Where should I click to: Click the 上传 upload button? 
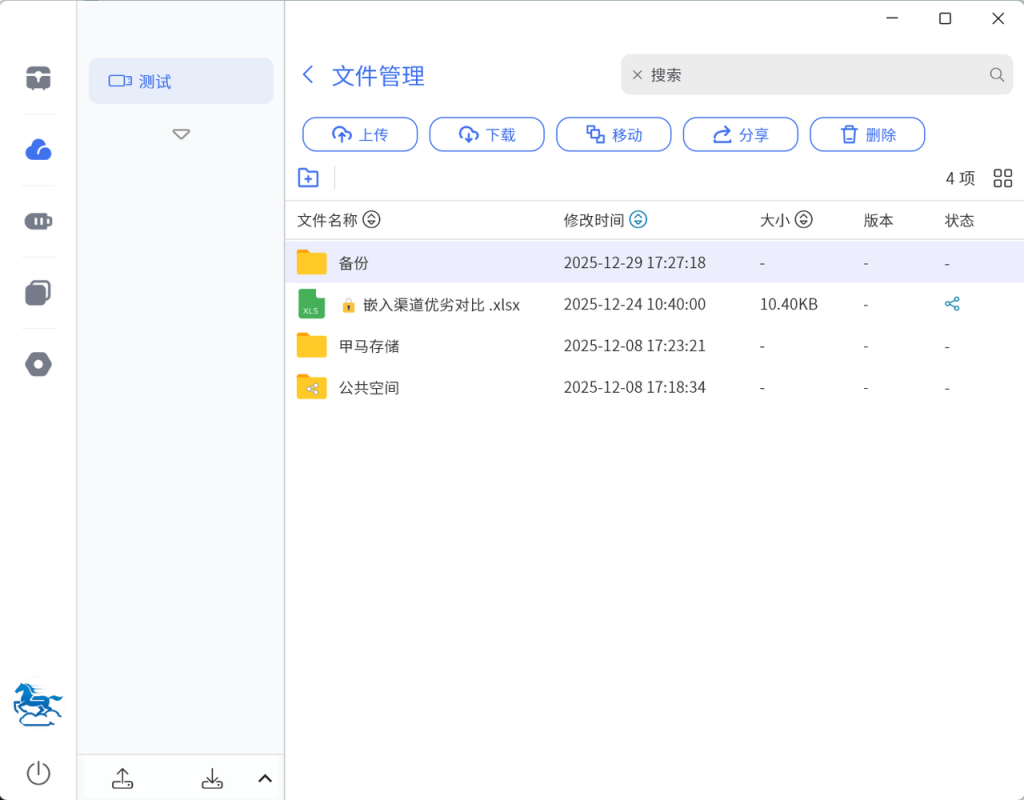point(360,135)
